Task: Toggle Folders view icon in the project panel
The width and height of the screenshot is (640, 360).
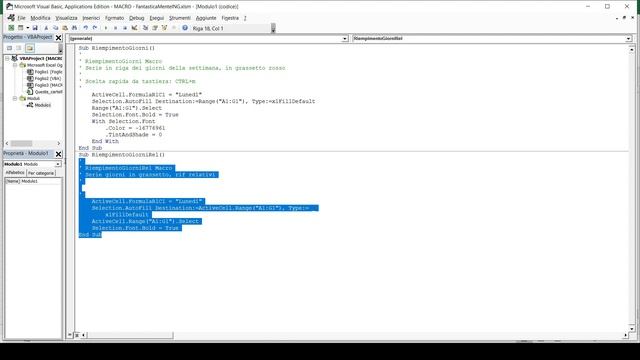Action: [30, 48]
